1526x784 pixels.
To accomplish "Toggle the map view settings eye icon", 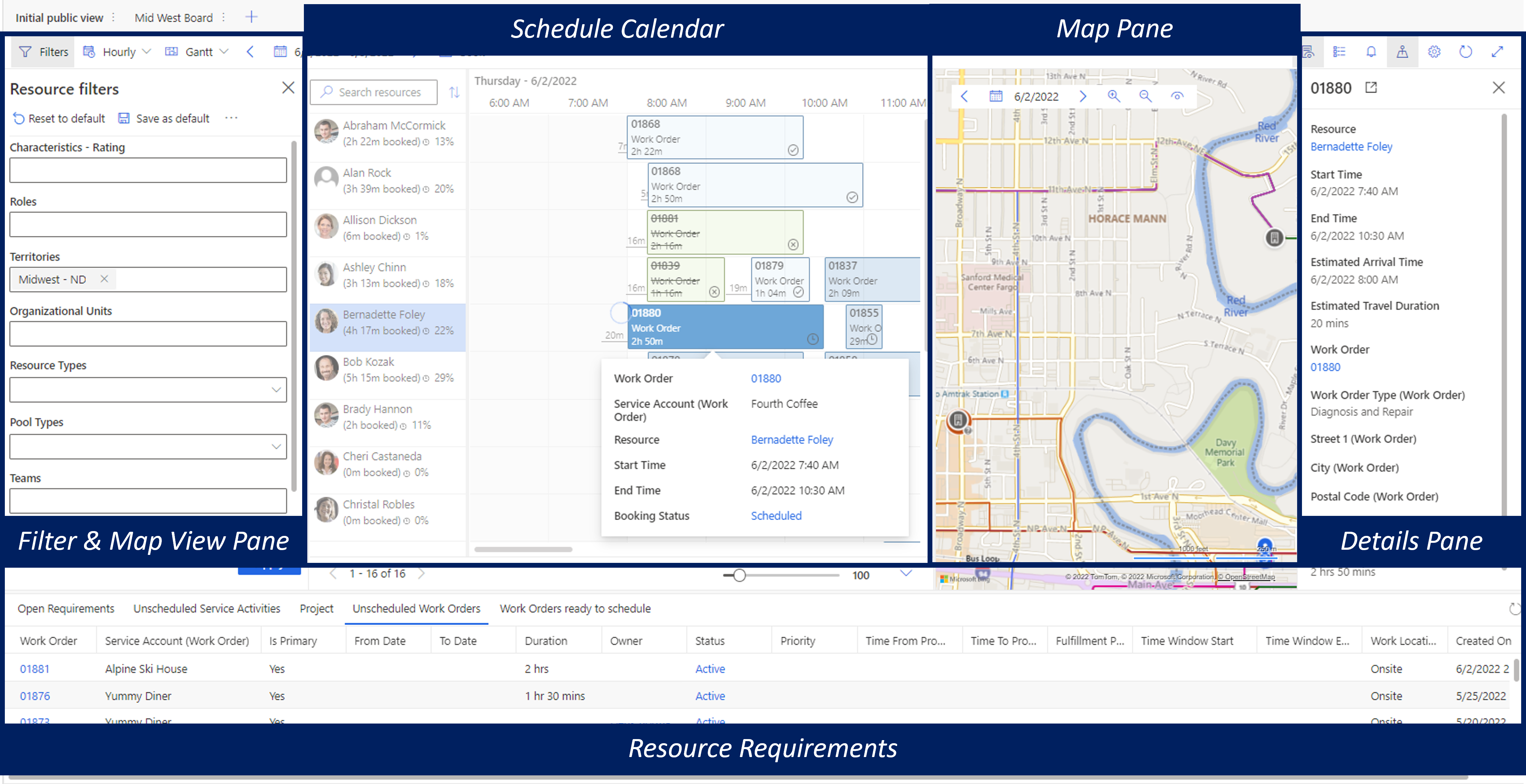I will pos(1177,96).
